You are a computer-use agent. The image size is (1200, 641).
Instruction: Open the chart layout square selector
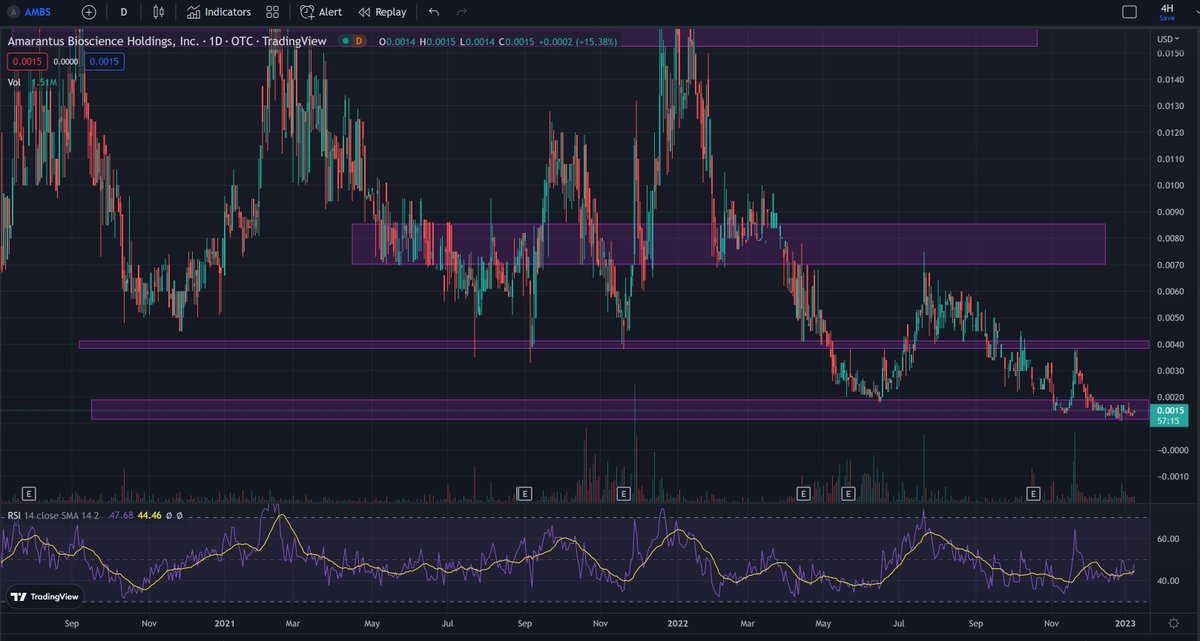[x=1129, y=12]
